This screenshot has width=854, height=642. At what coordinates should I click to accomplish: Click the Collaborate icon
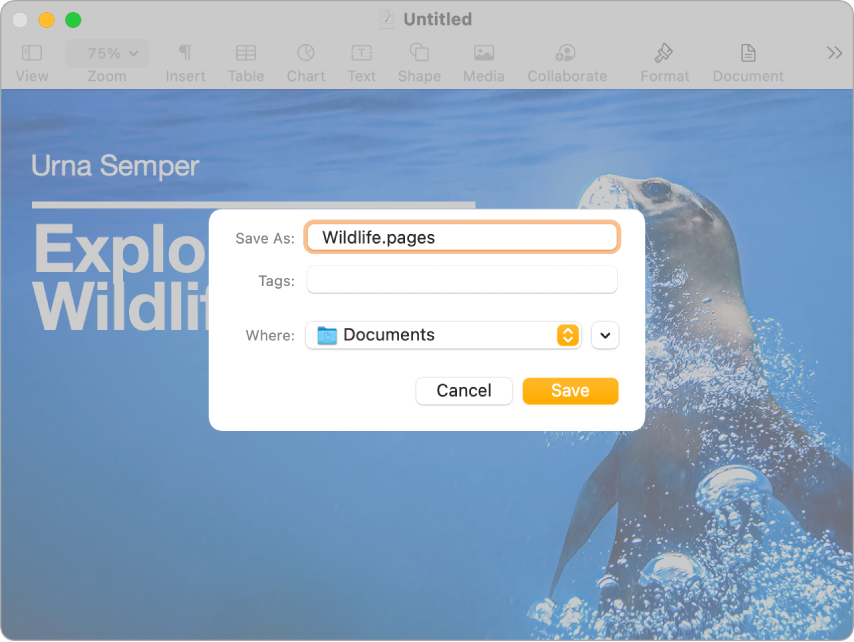tap(566, 53)
